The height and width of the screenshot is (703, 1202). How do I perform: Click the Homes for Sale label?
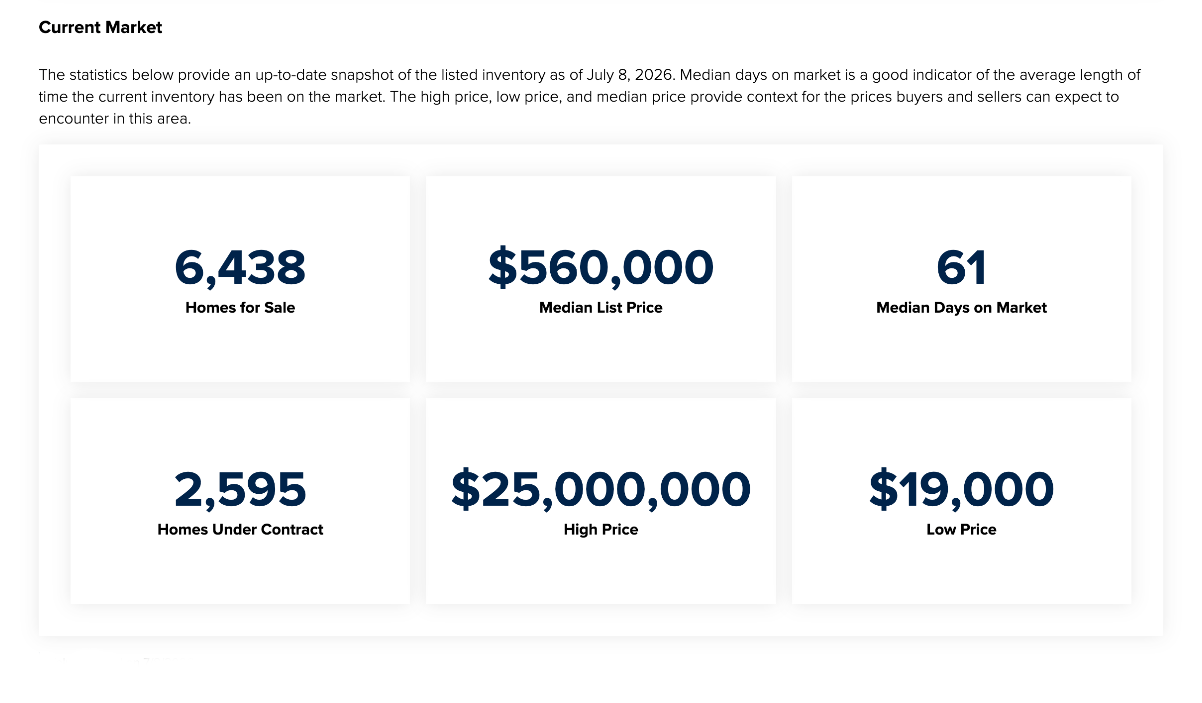click(x=240, y=308)
